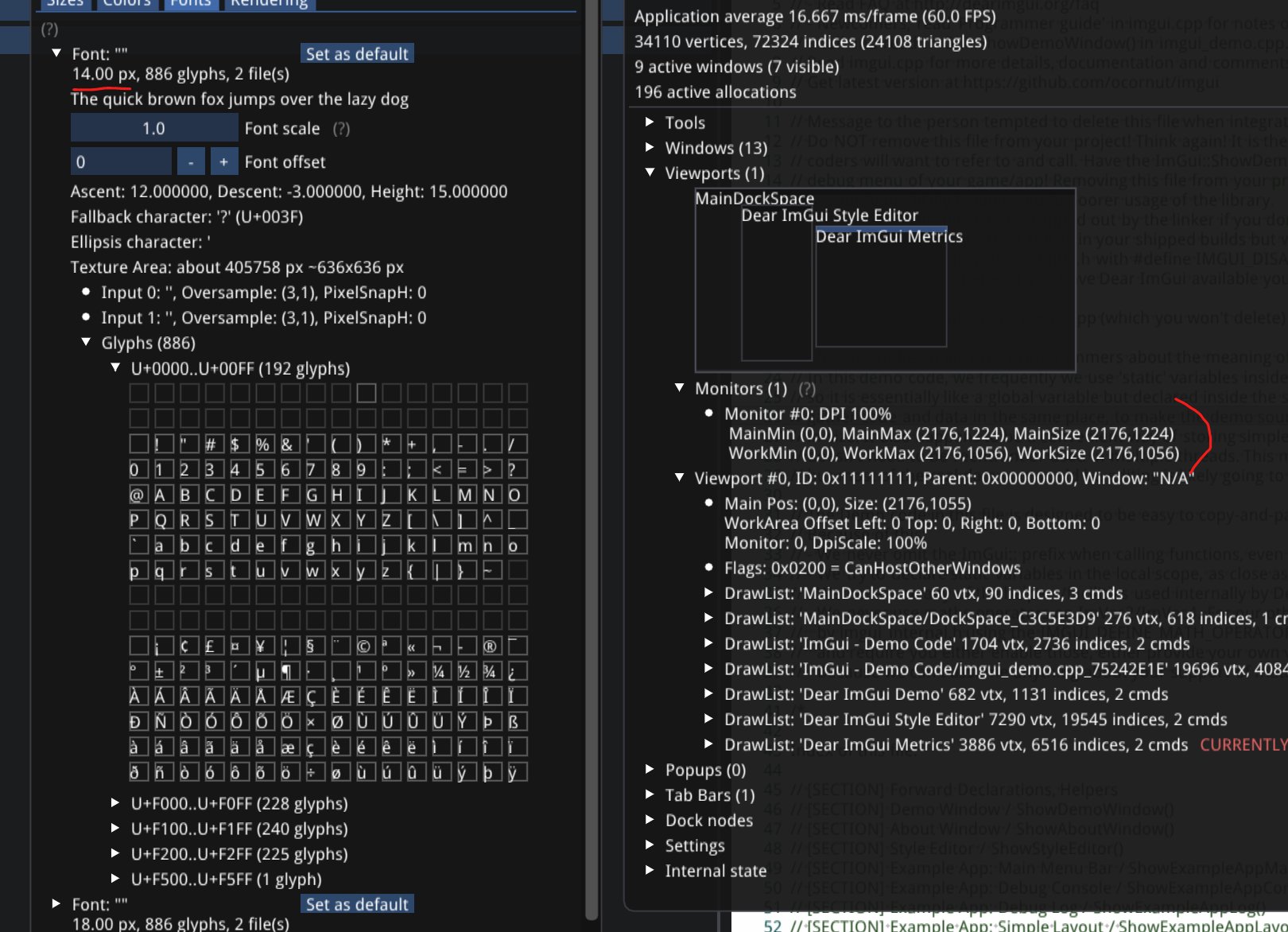This screenshot has height=932, width=1288.
Task: Expand DrawList 'ImGui - Demo Code/imgui_demo.cpp_75242E1E' entry
Action: pyautogui.click(x=709, y=669)
